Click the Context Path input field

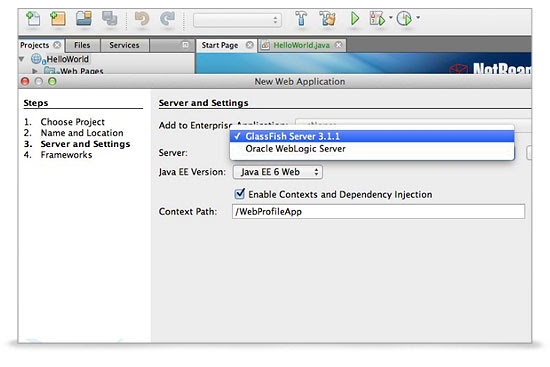[x=378, y=212]
